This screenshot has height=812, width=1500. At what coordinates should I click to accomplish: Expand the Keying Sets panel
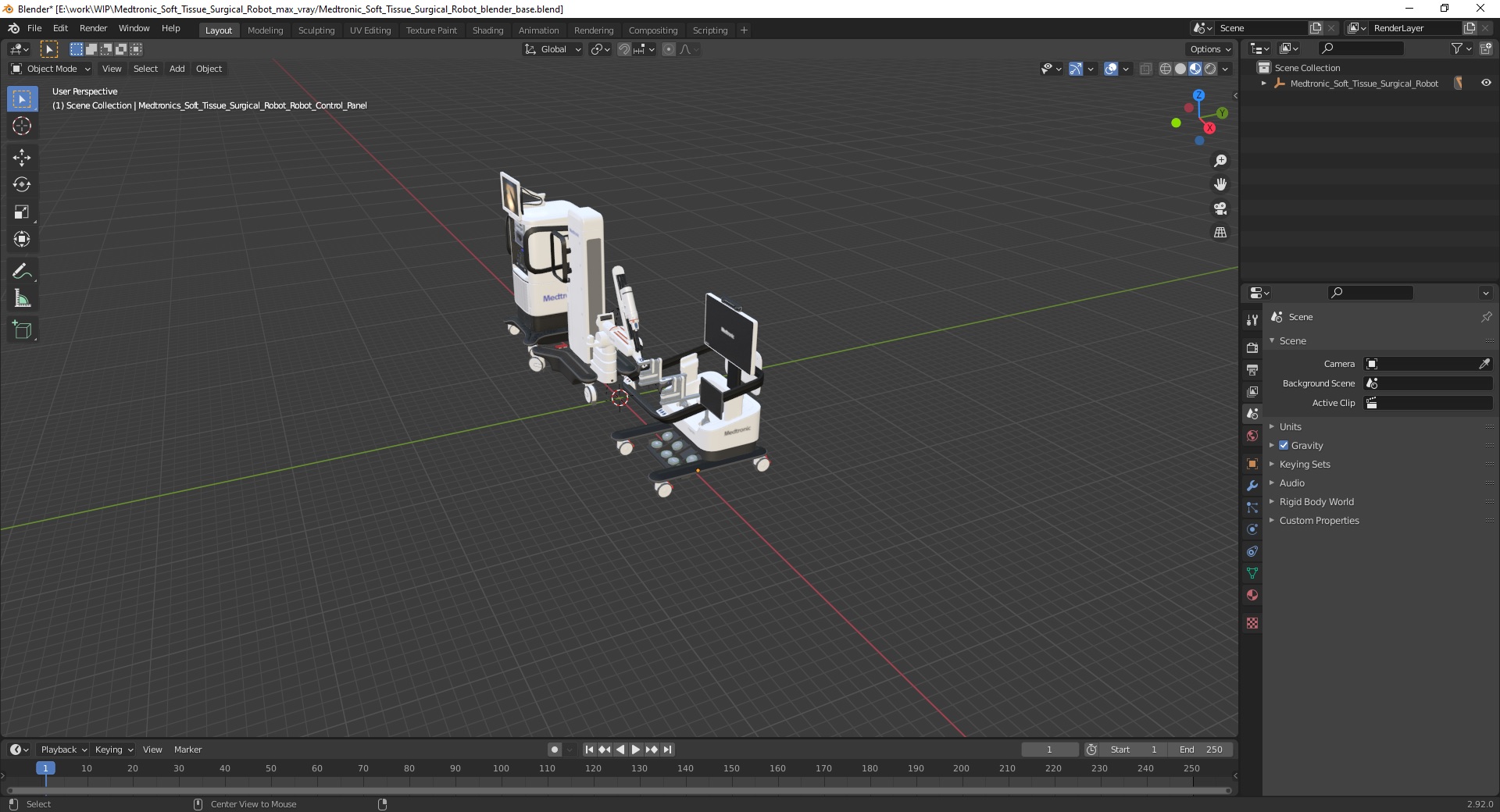1304,464
